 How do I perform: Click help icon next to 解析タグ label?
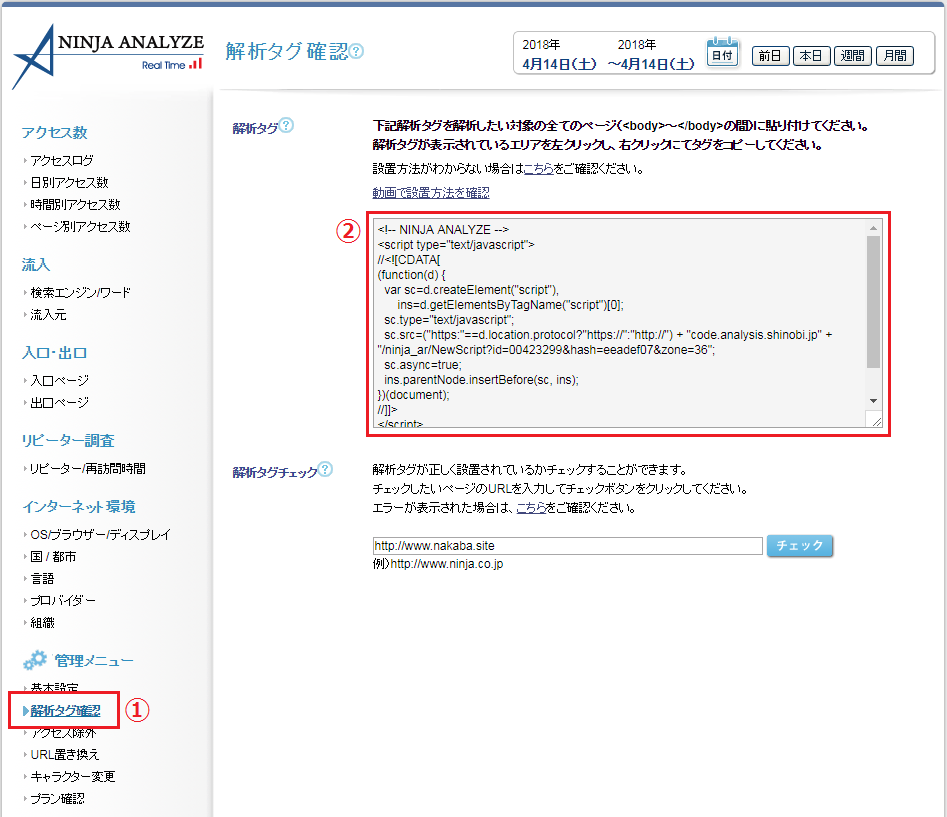tap(286, 125)
